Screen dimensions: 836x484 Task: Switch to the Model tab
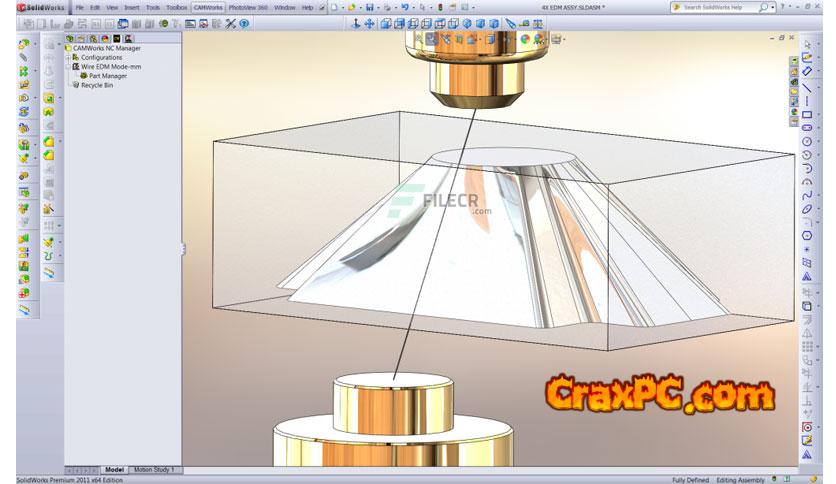pyautogui.click(x=114, y=470)
